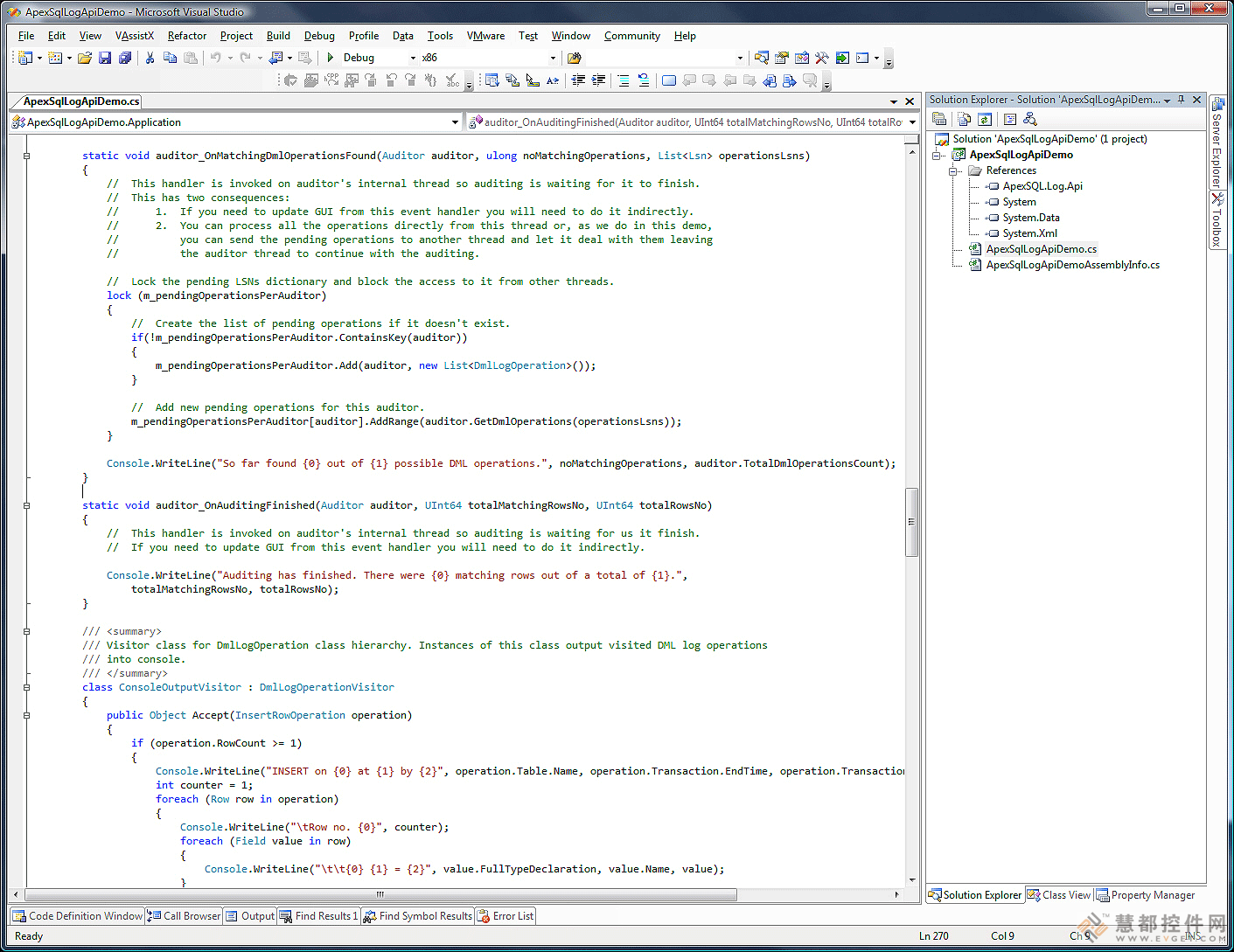Click the Copy toolbar icon
This screenshot has width=1234, height=952.
click(171, 58)
